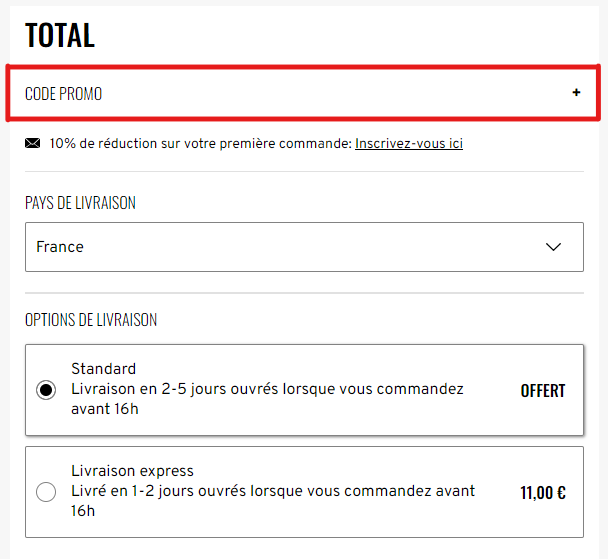Click the "Livraison express" option title

(132, 471)
